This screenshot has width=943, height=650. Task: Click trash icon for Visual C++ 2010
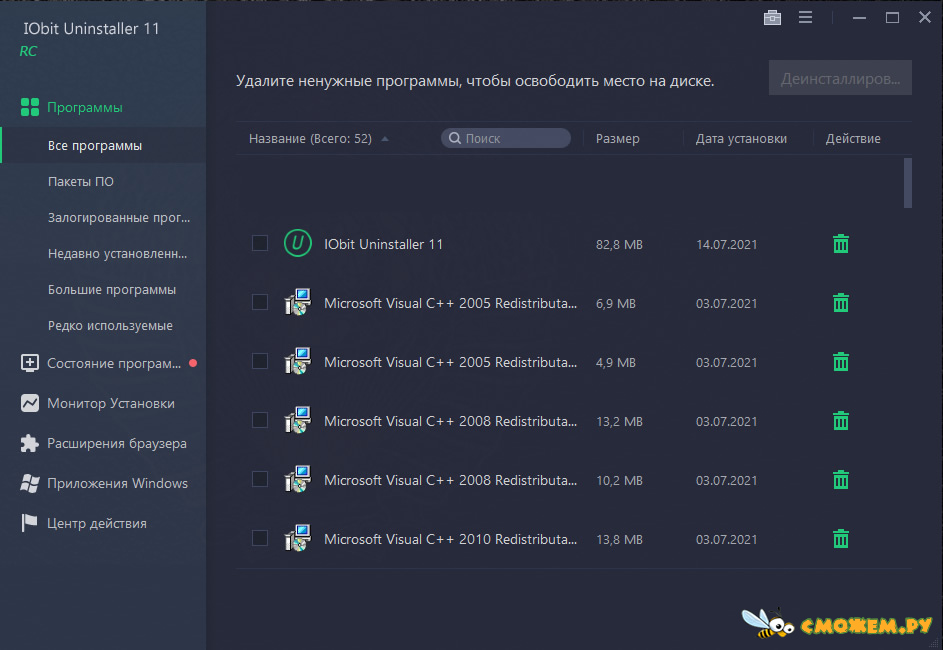pos(841,538)
